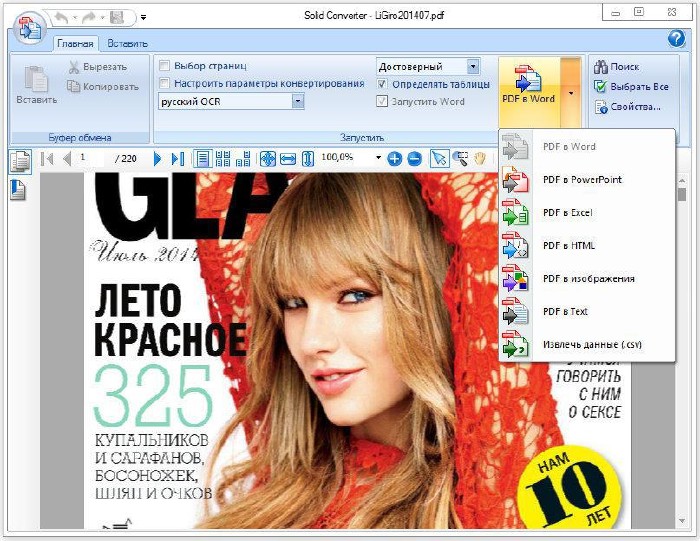Image resolution: width=700 pixels, height=541 pixels.
Task: Click the Выбрать Все button
Action: click(630, 87)
